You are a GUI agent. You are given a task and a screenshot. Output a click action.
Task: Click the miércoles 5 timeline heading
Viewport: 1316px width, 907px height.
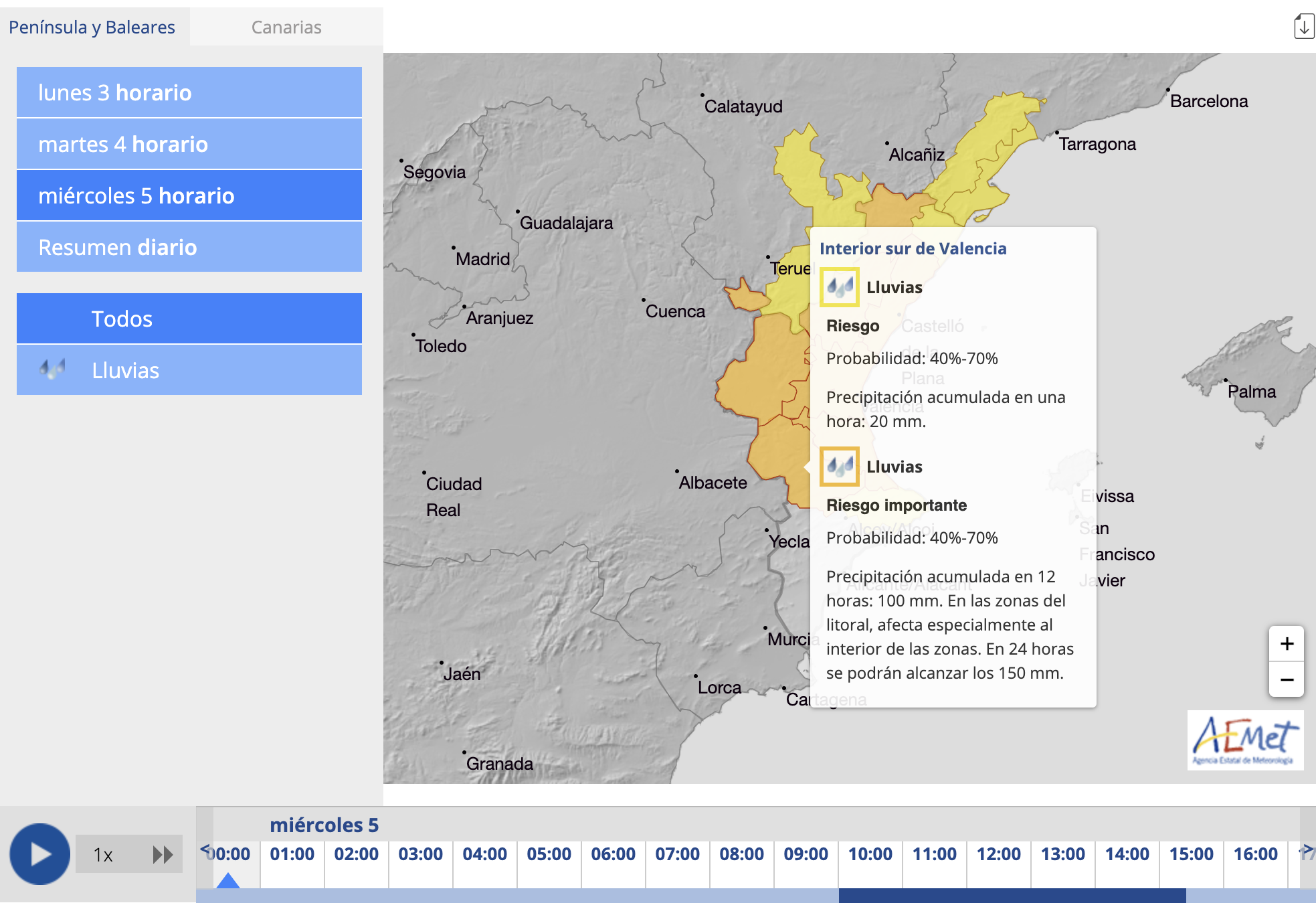pyautogui.click(x=324, y=825)
